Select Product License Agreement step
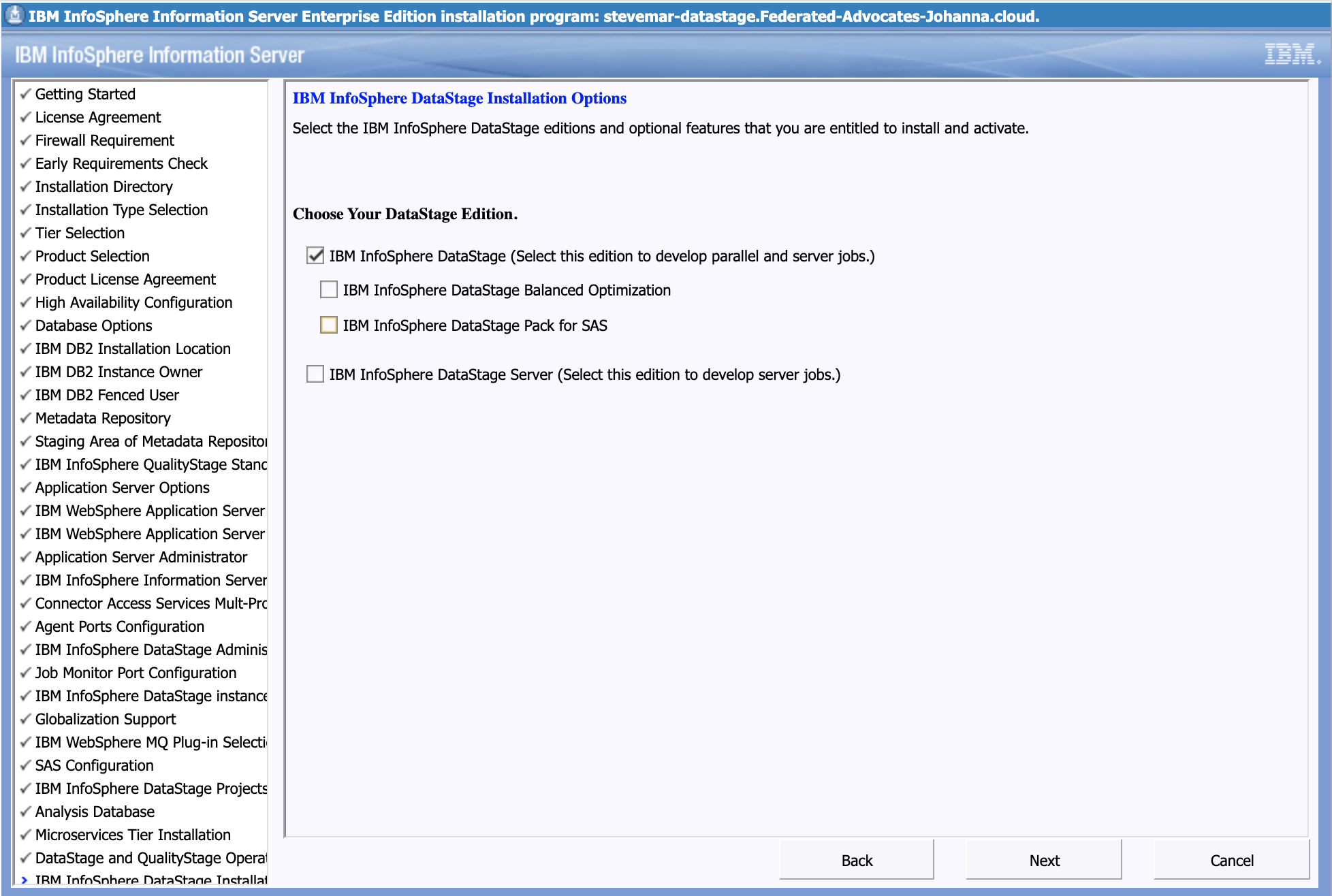 pos(125,279)
